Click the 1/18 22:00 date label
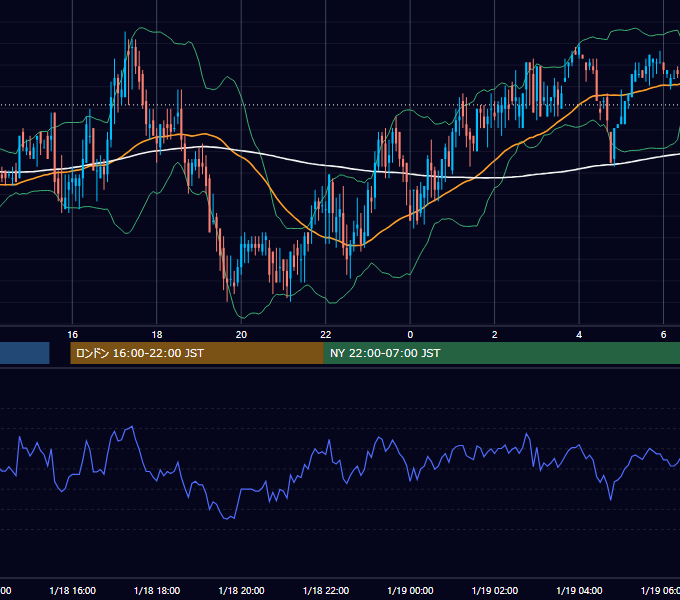680x600 pixels. [x=326, y=590]
